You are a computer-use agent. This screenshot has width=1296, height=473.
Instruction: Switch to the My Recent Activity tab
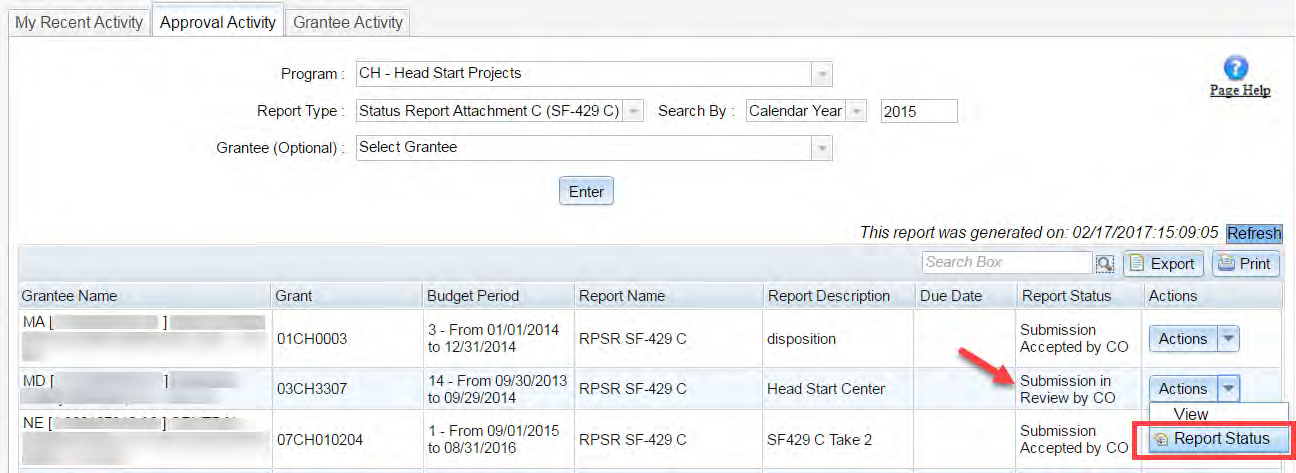pos(79,22)
